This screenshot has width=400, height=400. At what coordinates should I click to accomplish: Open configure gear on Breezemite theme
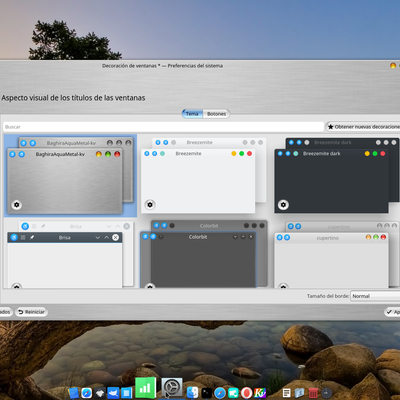click(x=150, y=205)
